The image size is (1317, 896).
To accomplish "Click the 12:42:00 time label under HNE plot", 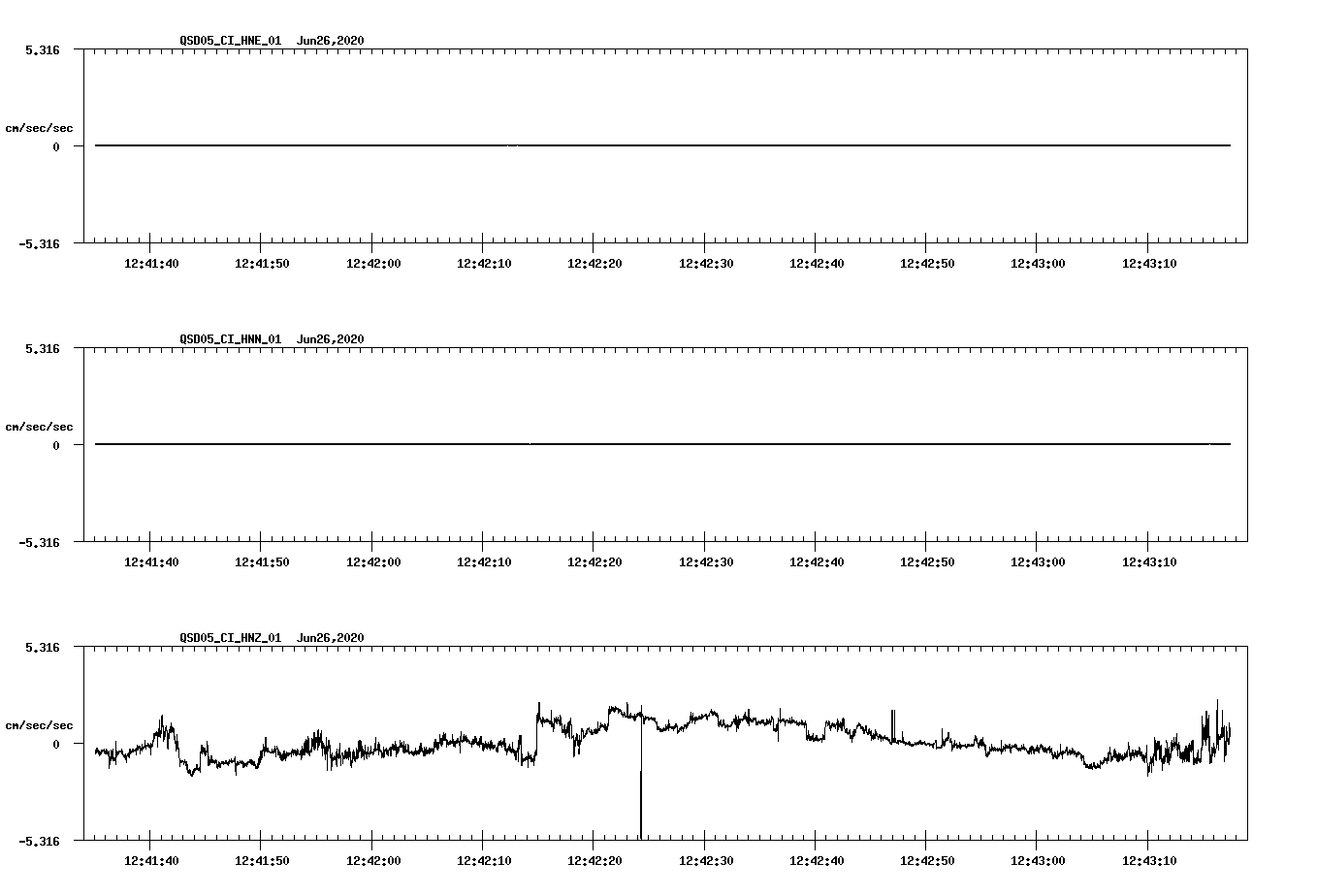I will coord(373,264).
